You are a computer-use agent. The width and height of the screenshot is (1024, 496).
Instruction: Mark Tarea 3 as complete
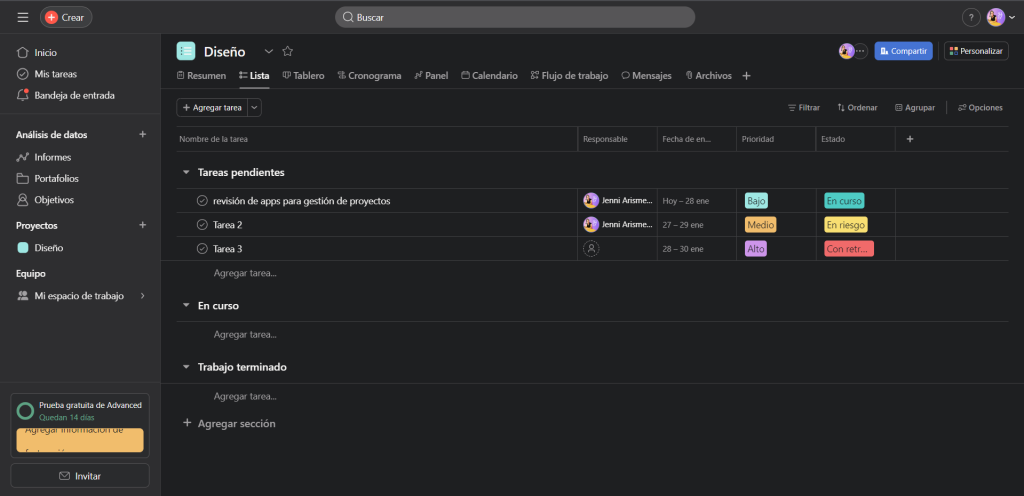point(202,249)
